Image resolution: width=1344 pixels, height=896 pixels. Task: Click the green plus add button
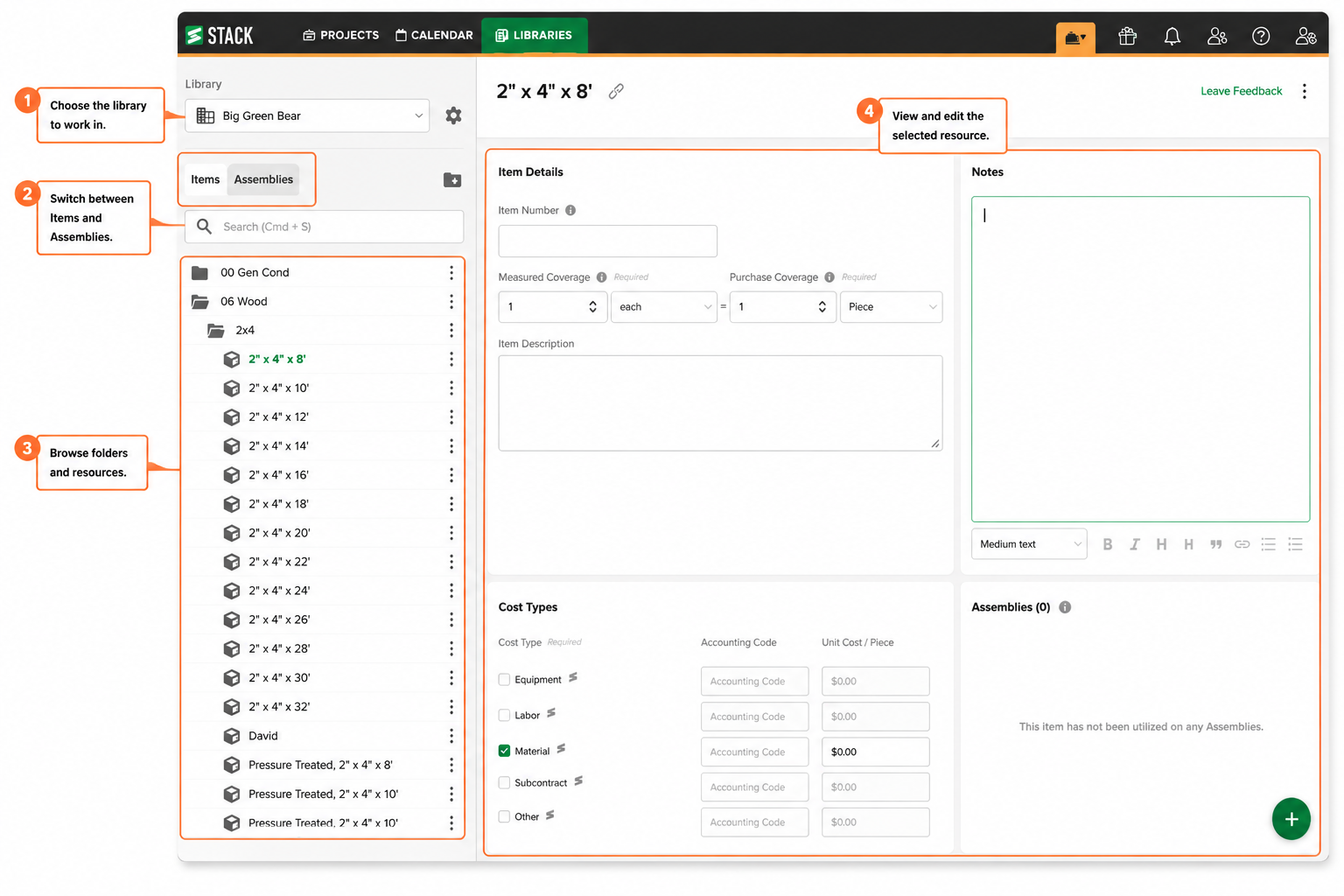tap(1291, 819)
